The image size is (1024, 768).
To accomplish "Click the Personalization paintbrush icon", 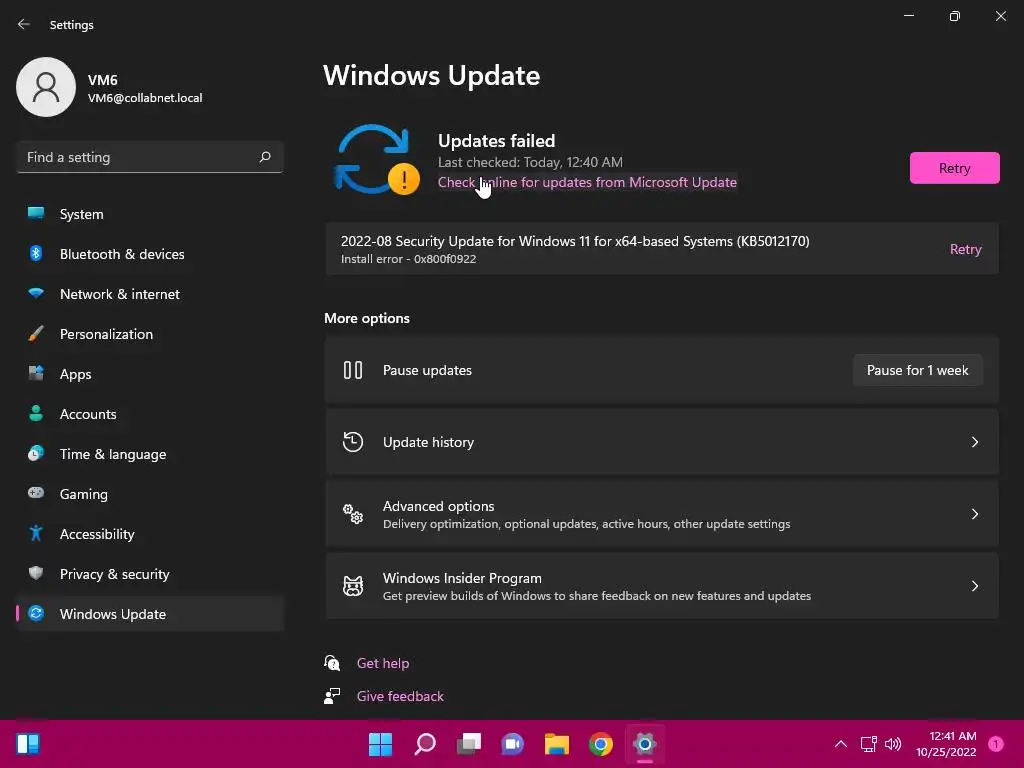I will [x=36, y=334].
